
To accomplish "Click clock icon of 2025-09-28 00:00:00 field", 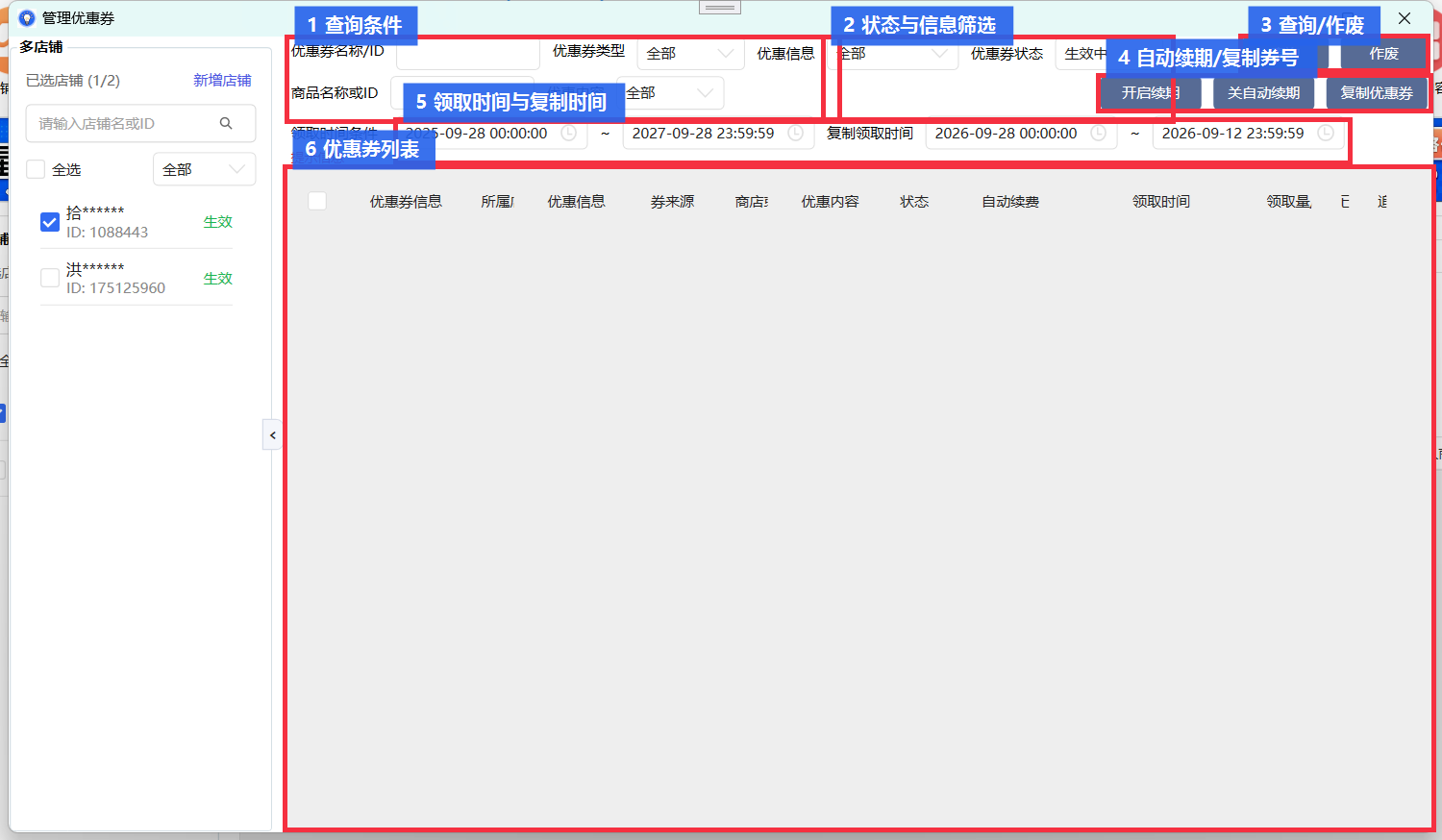I will (568, 134).
